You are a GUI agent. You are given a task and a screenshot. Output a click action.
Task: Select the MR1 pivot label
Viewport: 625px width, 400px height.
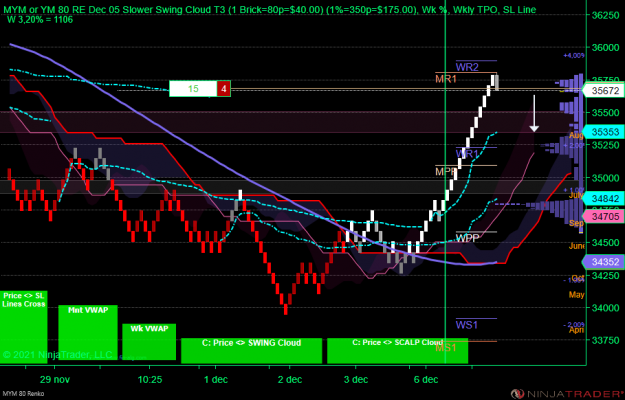446,79
